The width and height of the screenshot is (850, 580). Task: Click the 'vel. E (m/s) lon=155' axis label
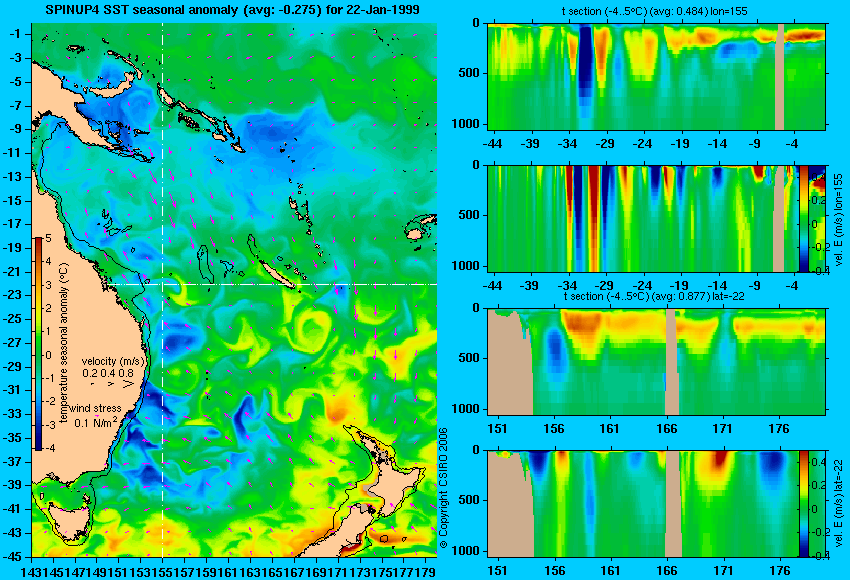tap(839, 220)
